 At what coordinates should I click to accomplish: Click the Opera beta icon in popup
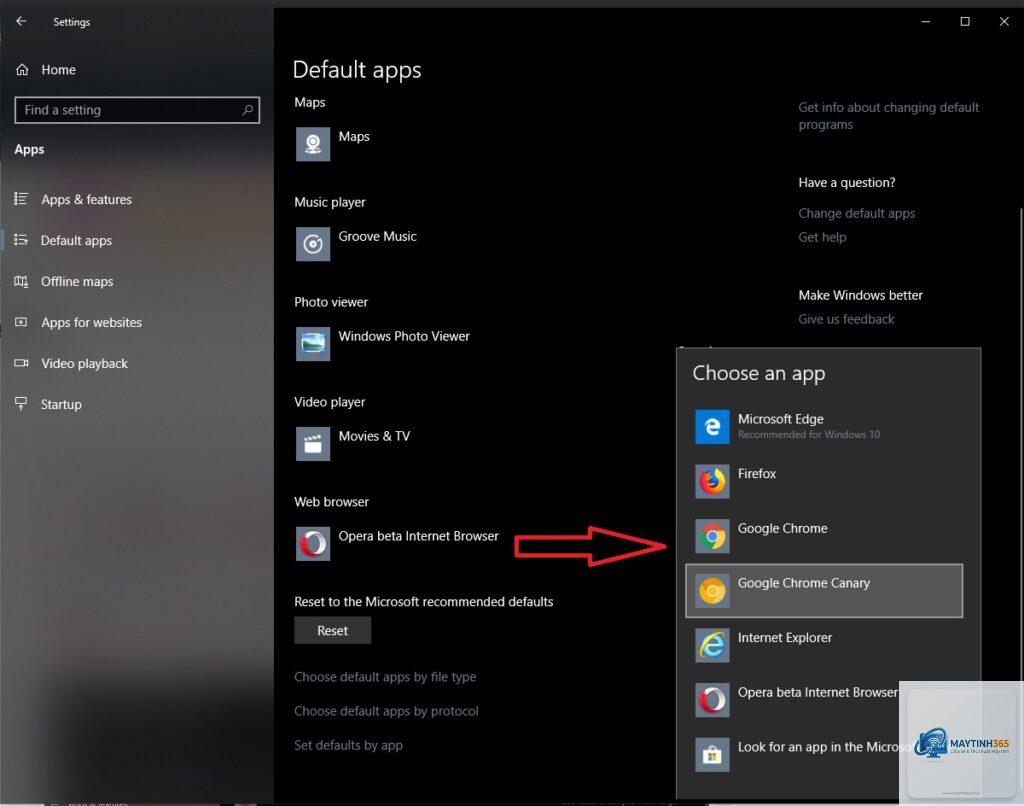(712, 700)
